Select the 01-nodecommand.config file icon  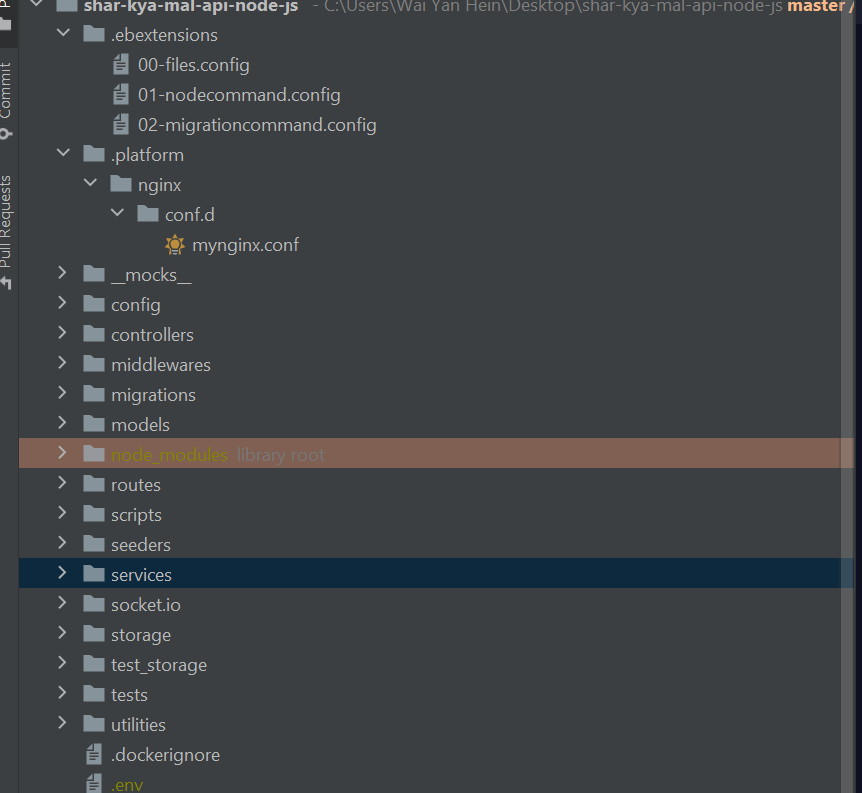pyautogui.click(x=121, y=95)
